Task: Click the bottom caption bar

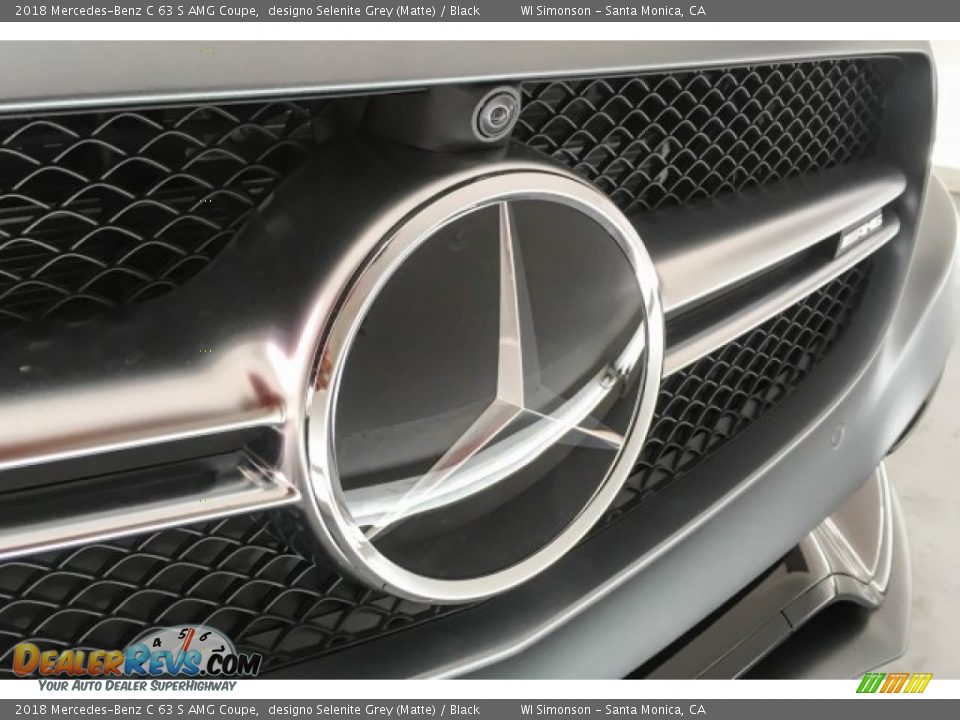Action: [480, 711]
